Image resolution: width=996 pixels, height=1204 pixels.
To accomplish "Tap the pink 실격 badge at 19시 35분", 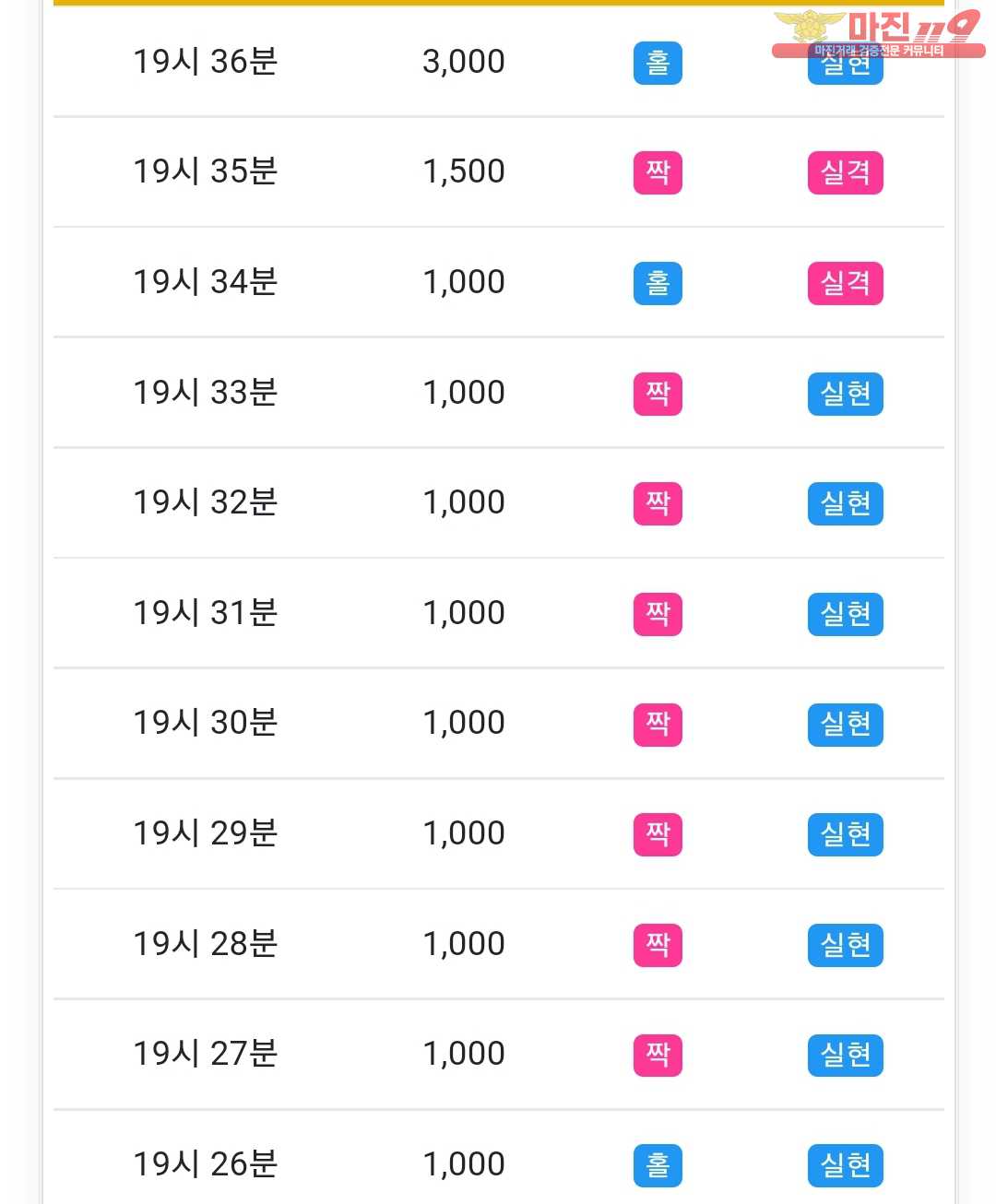I will (x=846, y=172).
